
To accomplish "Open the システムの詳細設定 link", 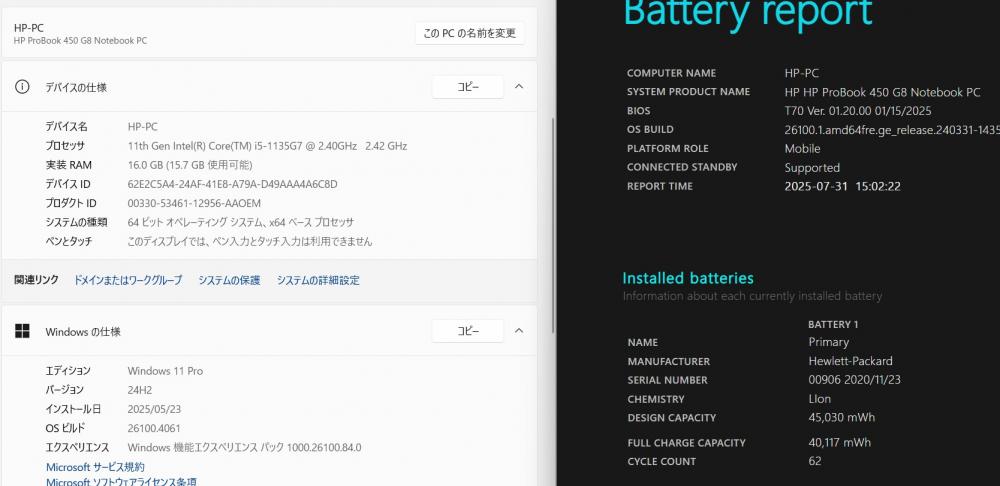I will point(318,280).
